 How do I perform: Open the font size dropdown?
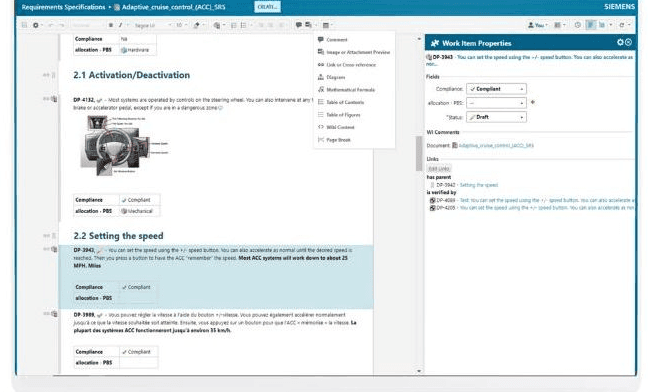click(x=181, y=25)
